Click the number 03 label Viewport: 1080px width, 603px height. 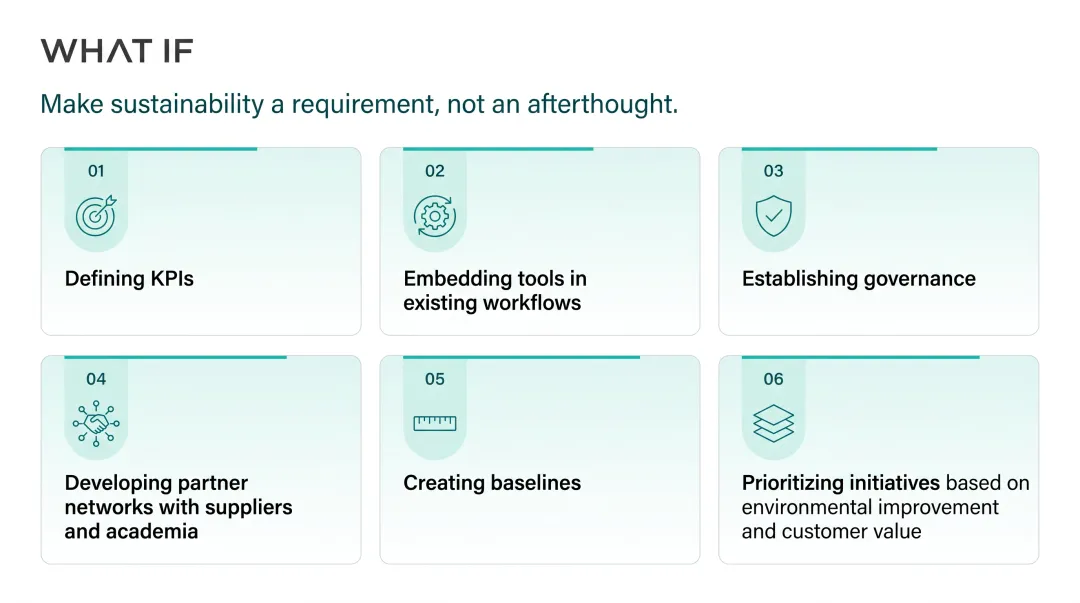coord(773,171)
